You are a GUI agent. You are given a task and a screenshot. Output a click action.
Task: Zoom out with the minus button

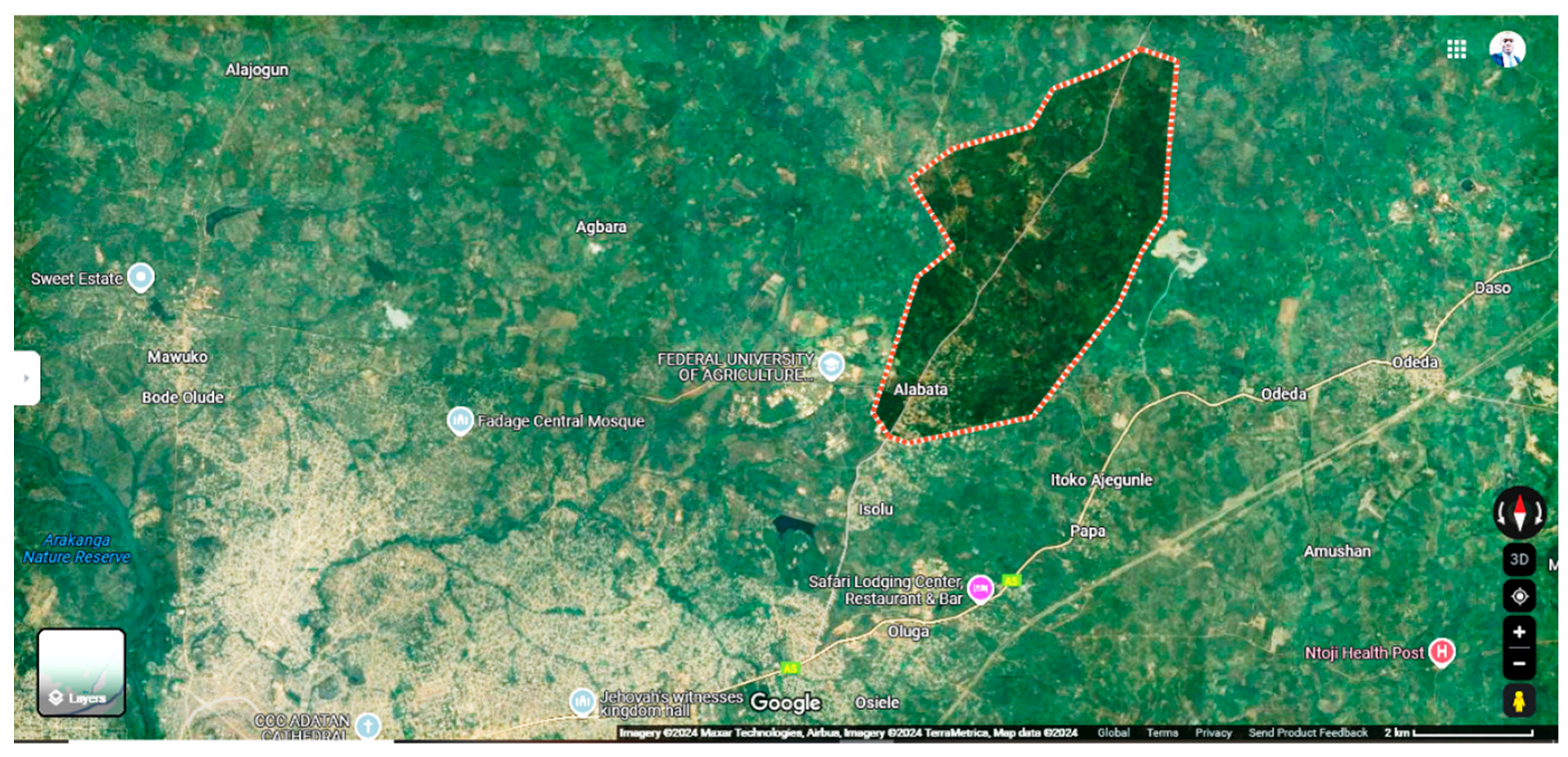[x=1519, y=664]
